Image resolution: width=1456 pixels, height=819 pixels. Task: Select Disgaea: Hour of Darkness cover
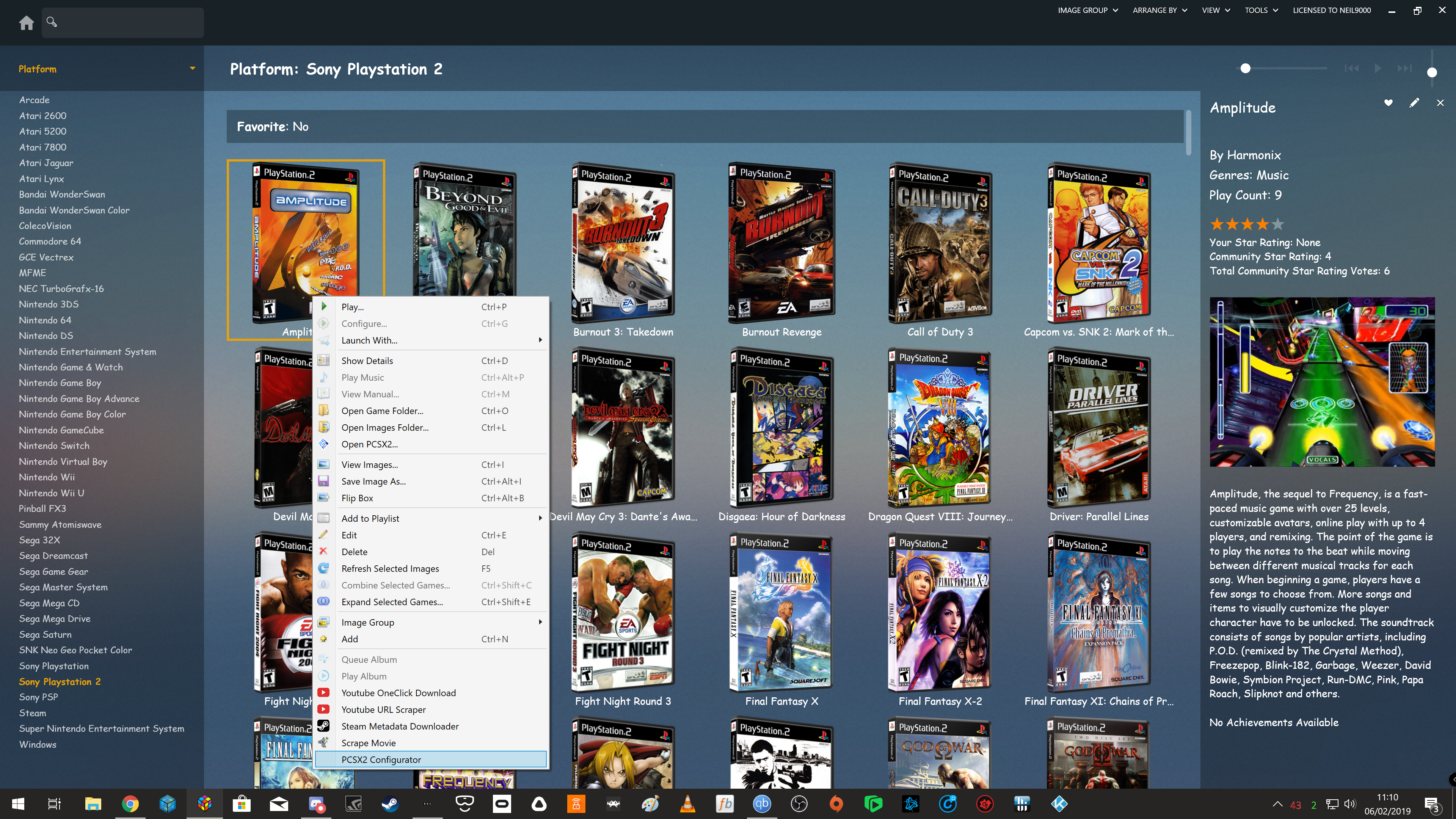[782, 428]
